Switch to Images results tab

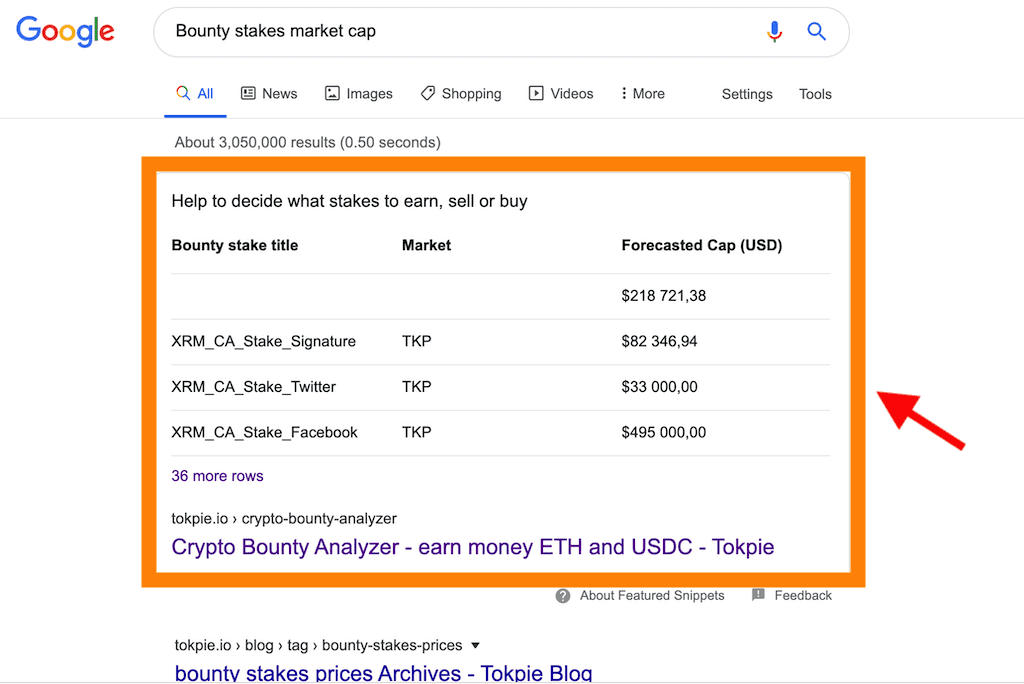point(359,93)
